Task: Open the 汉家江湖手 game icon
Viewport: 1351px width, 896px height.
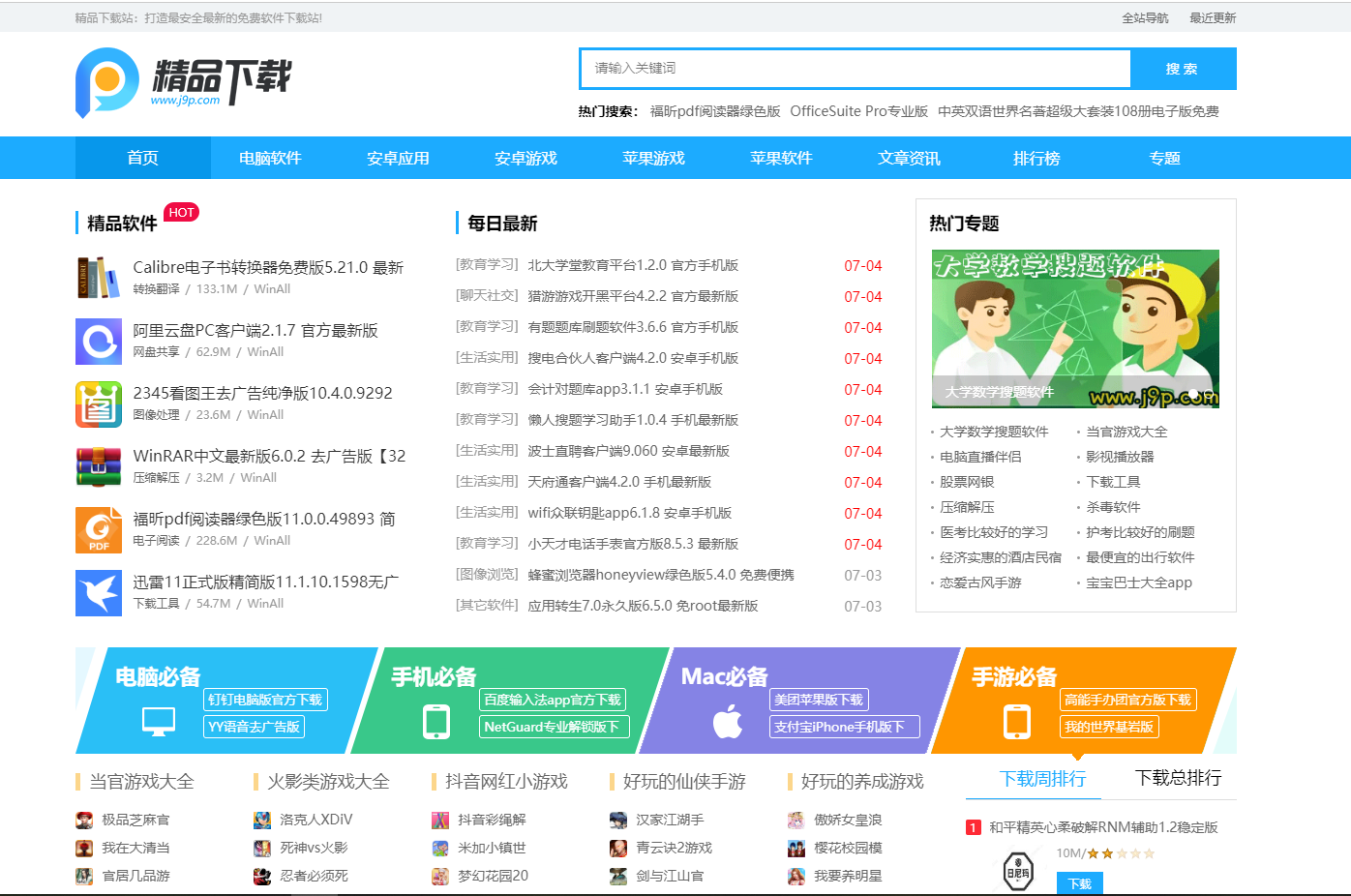Action: coord(618,821)
